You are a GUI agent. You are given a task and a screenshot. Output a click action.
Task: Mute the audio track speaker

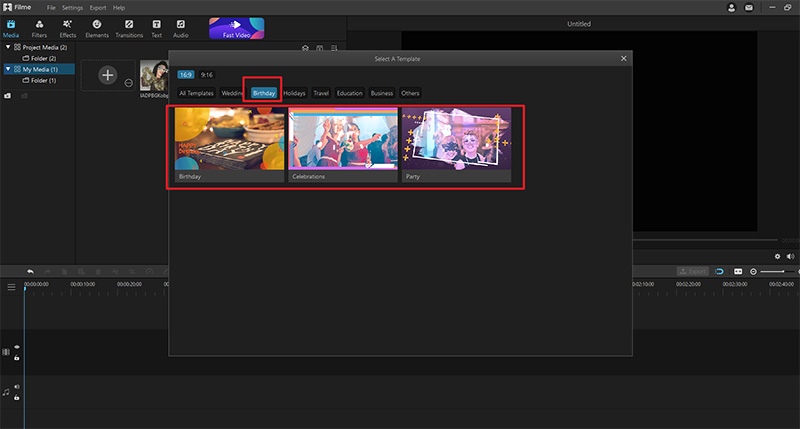tap(17, 387)
